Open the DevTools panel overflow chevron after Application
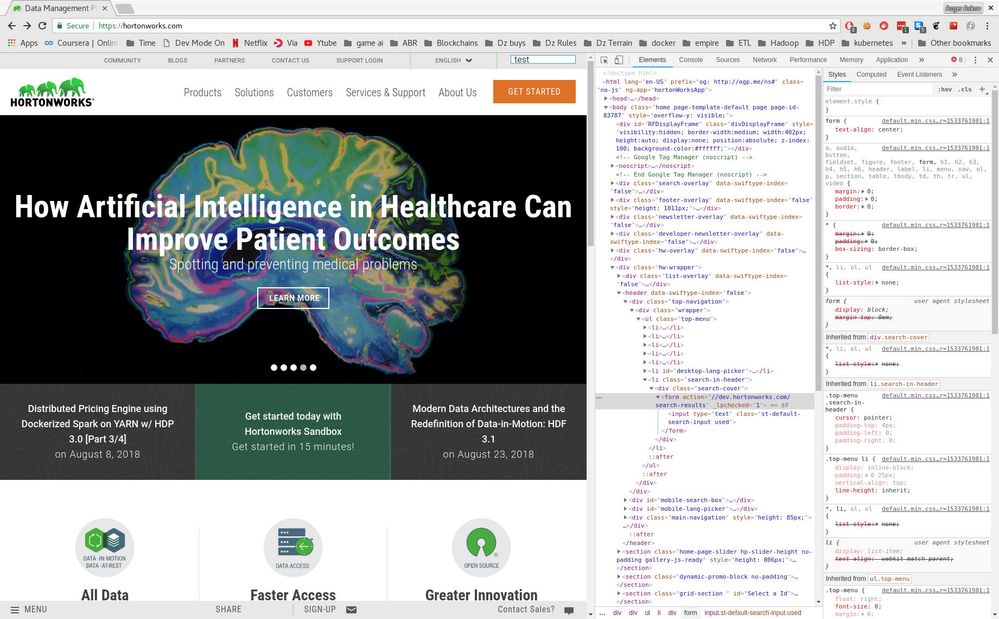This screenshot has height=619, width=999. click(920, 60)
